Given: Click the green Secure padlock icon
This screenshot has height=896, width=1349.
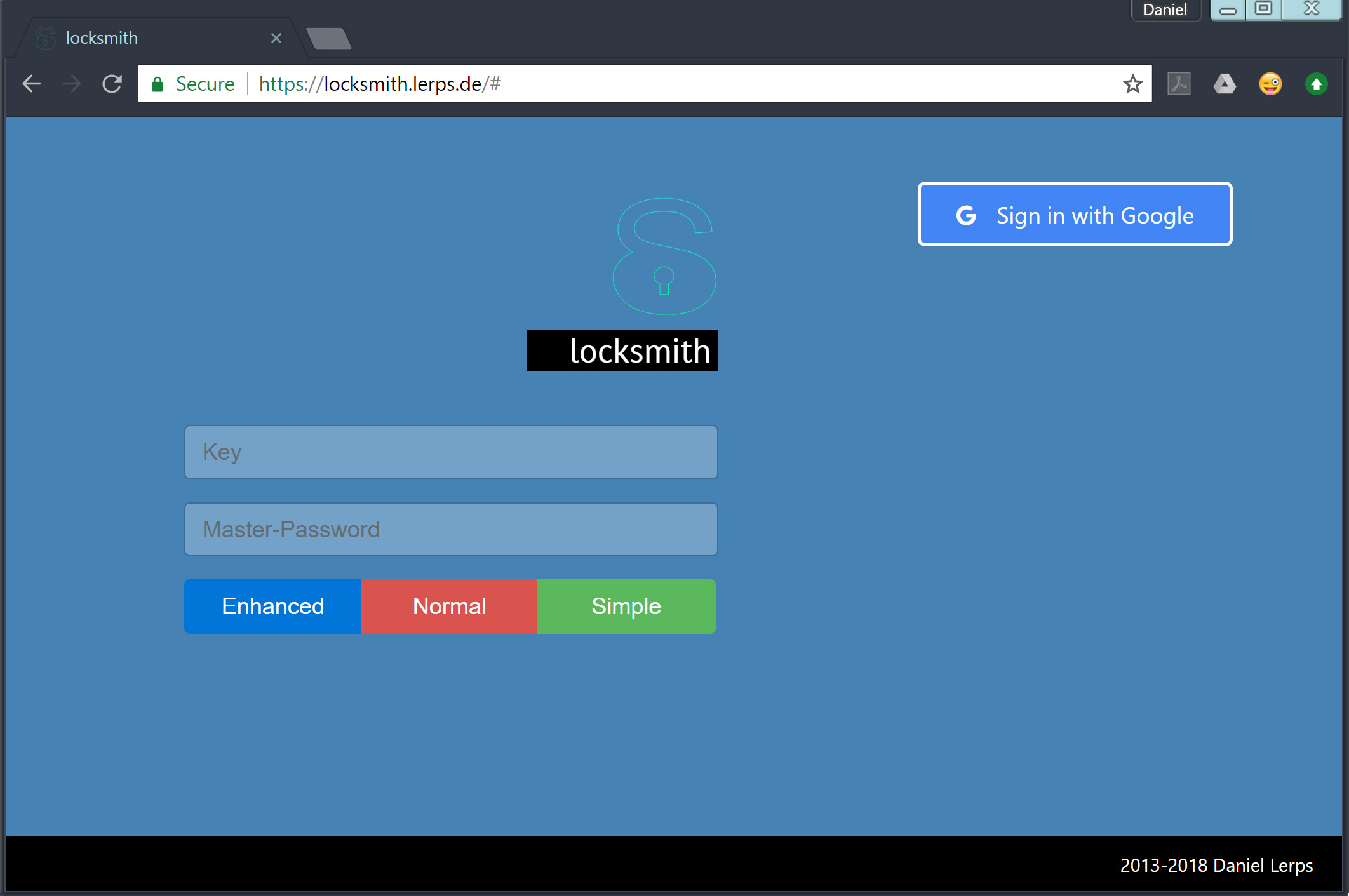Looking at the screenshot, I should (x=158, y=84).
